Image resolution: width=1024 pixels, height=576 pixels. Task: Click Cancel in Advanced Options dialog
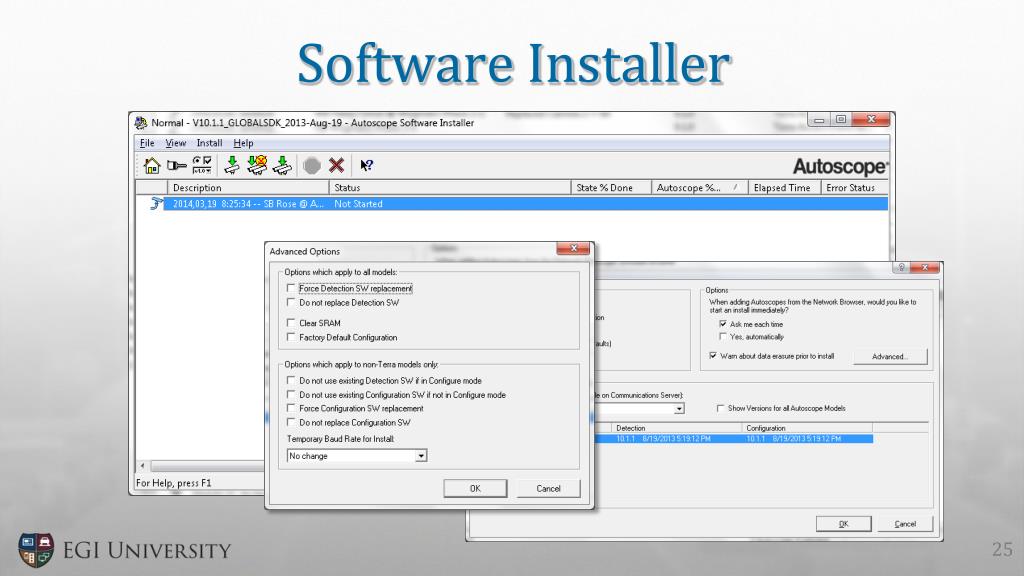[x=549, y=488]
